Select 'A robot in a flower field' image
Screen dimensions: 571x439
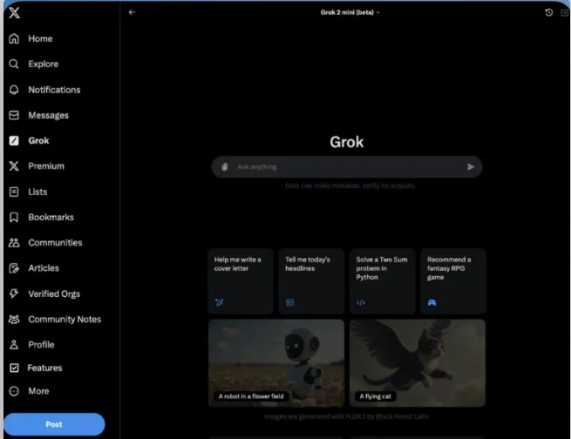pos(276,363)
